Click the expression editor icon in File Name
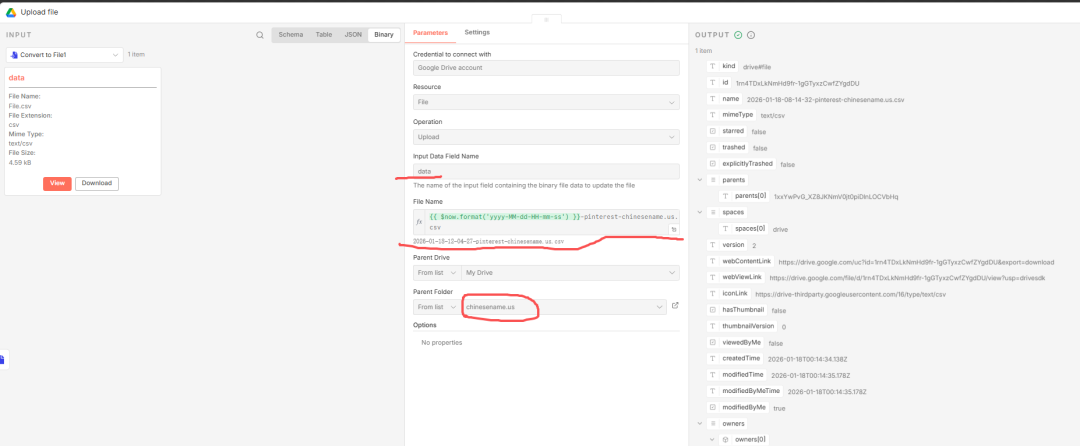This screenshot has width=1080, height=446. [673, 229]
